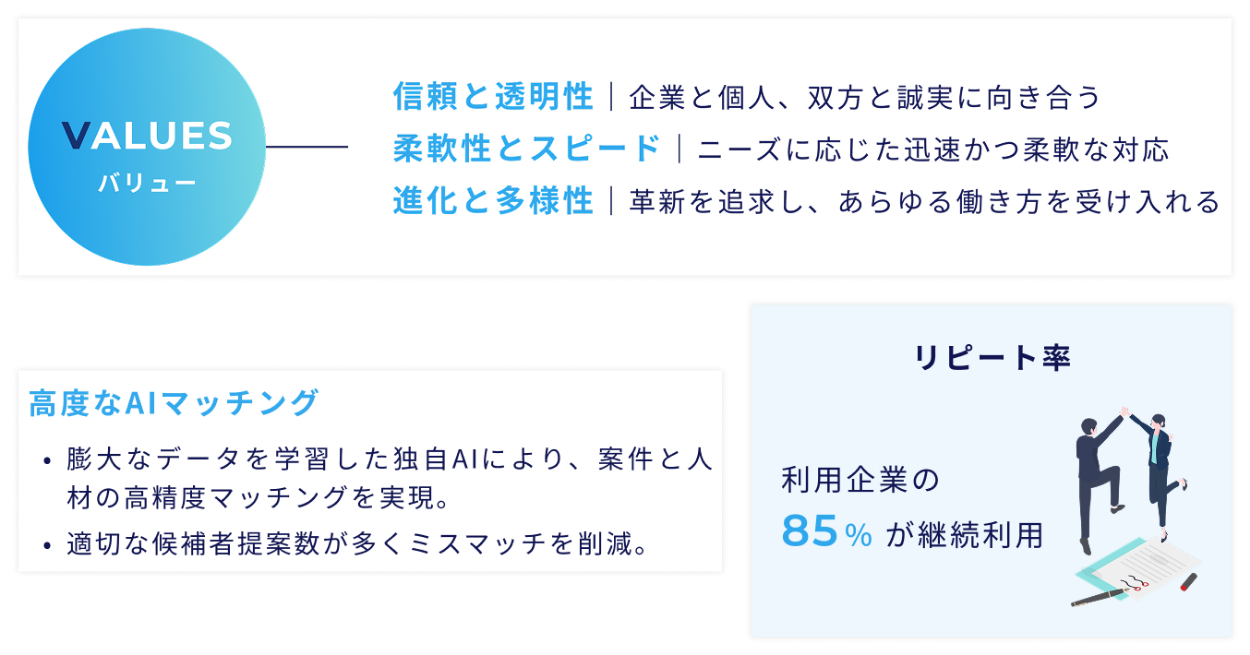This screenshot has width=1250, height=655.
Task: Click the text 企業と個人、双方と誠実に向き合う
Action: point(865,97)
